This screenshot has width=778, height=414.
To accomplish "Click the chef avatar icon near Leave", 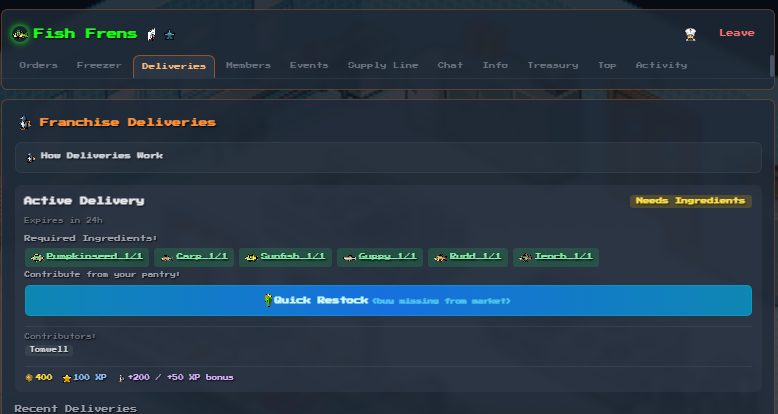I will [690, 34].
